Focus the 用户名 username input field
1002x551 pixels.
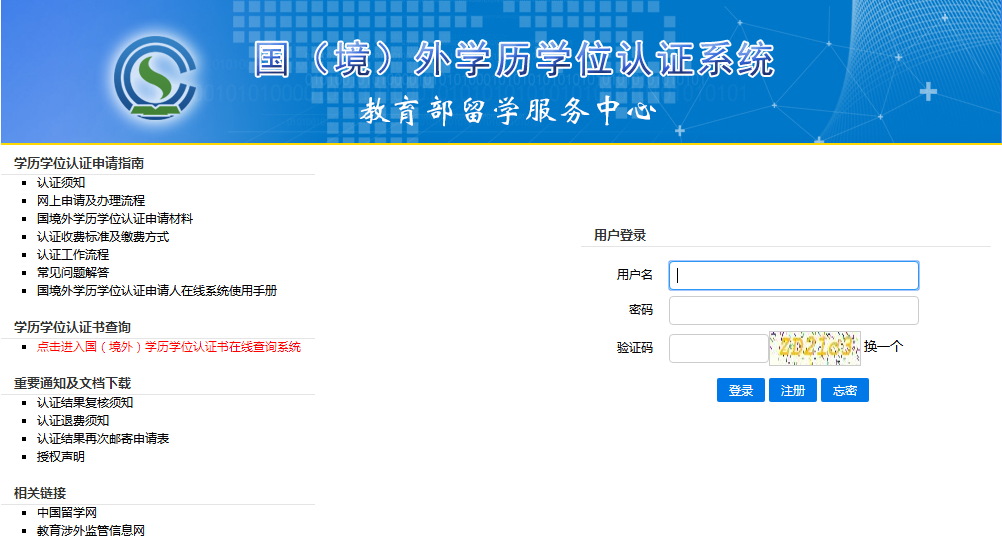point(793,276)
